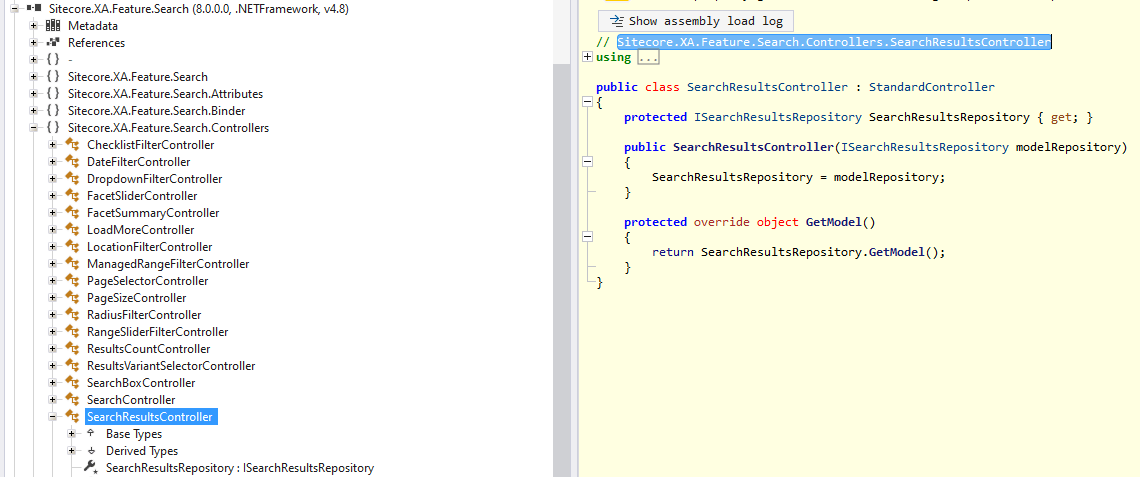Select the PageSizeController tree item
Screen dimensions: 1140x477
(x=136, y=297)
